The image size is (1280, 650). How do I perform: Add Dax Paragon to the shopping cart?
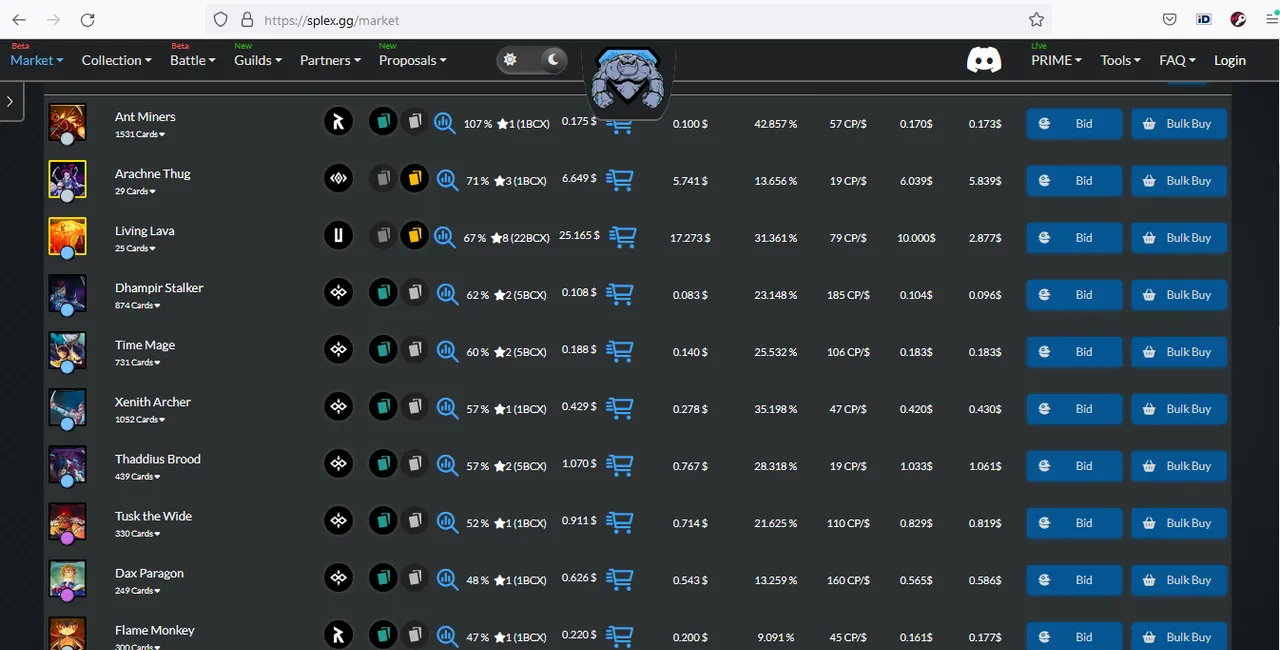click(x=621, y=580)
